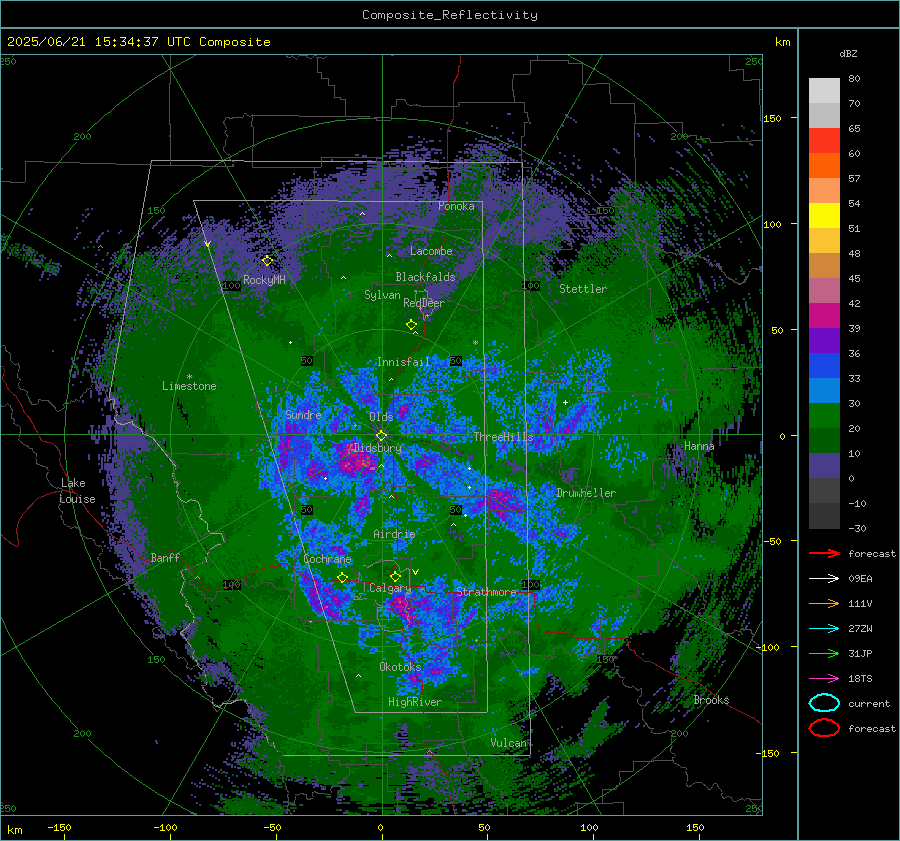Select the Ponoka label on map
The image size is (900, 841).
pos(456,206)
